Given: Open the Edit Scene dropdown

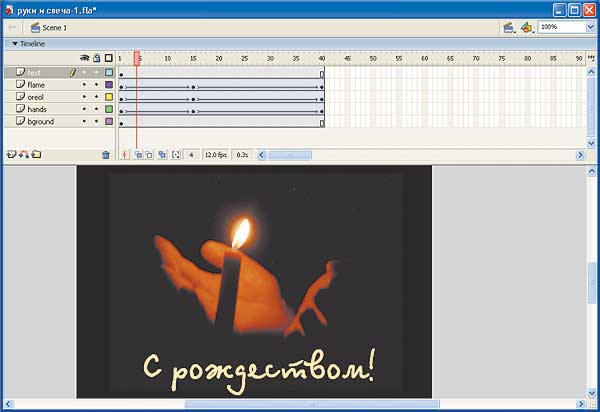Looking at the screenshot, I should tap(510, 27).
